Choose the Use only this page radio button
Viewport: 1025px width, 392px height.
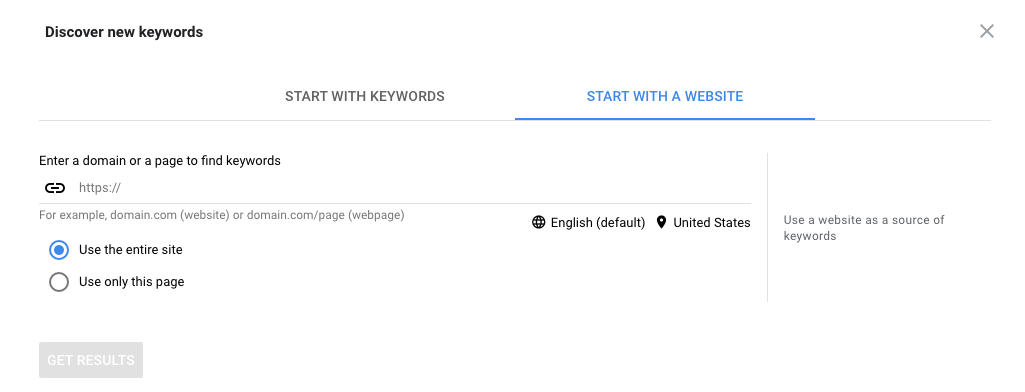(x=59, y=282)
